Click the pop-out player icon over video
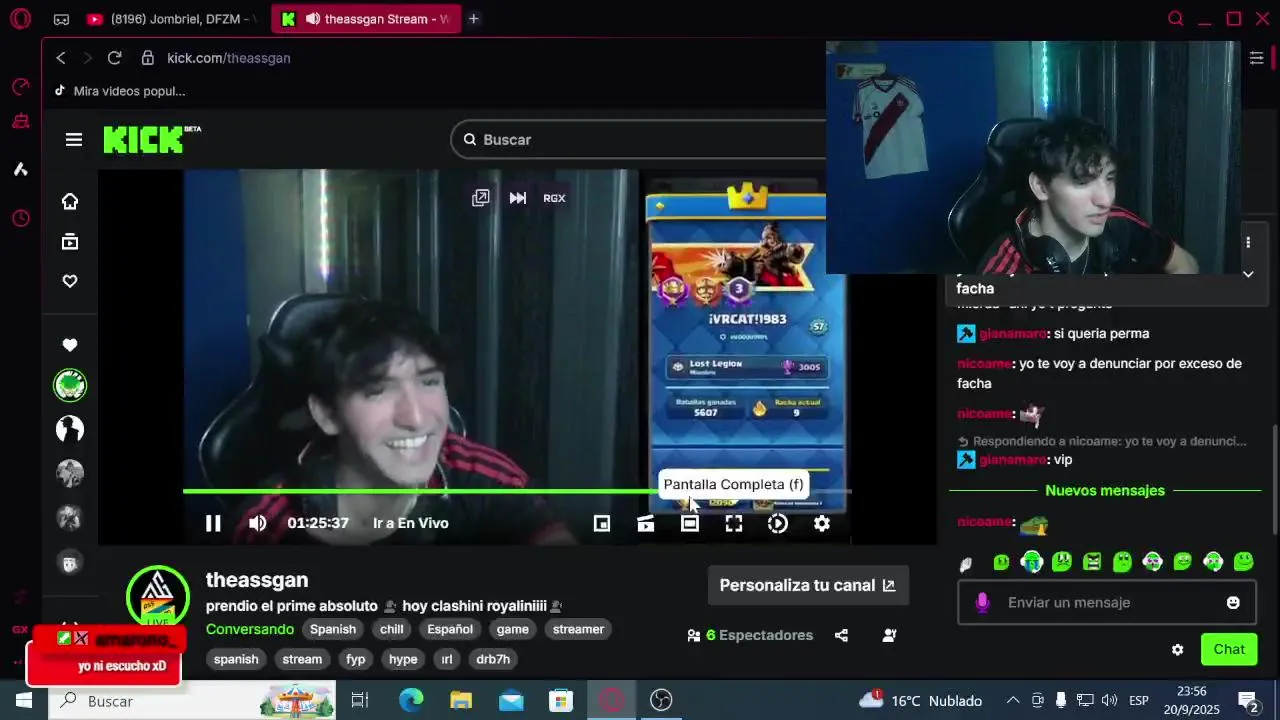This screenshot has height=720, width=1280. (x=481, y=198)
